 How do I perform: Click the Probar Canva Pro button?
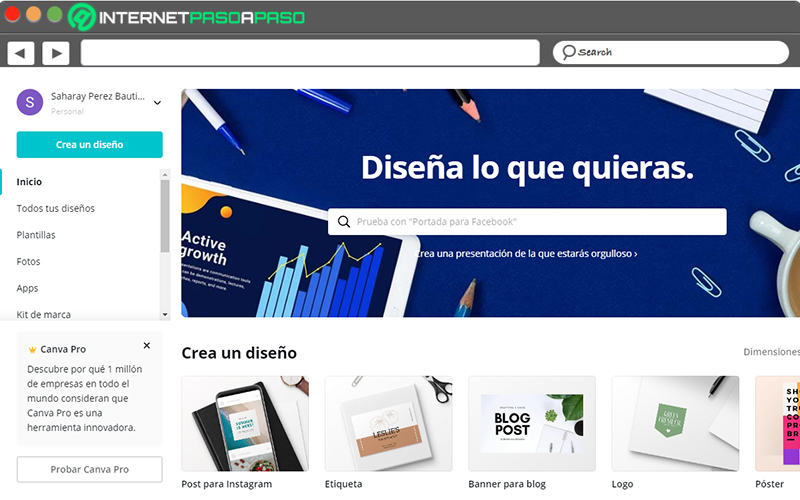pyautogui.click(x=89, y=469)
